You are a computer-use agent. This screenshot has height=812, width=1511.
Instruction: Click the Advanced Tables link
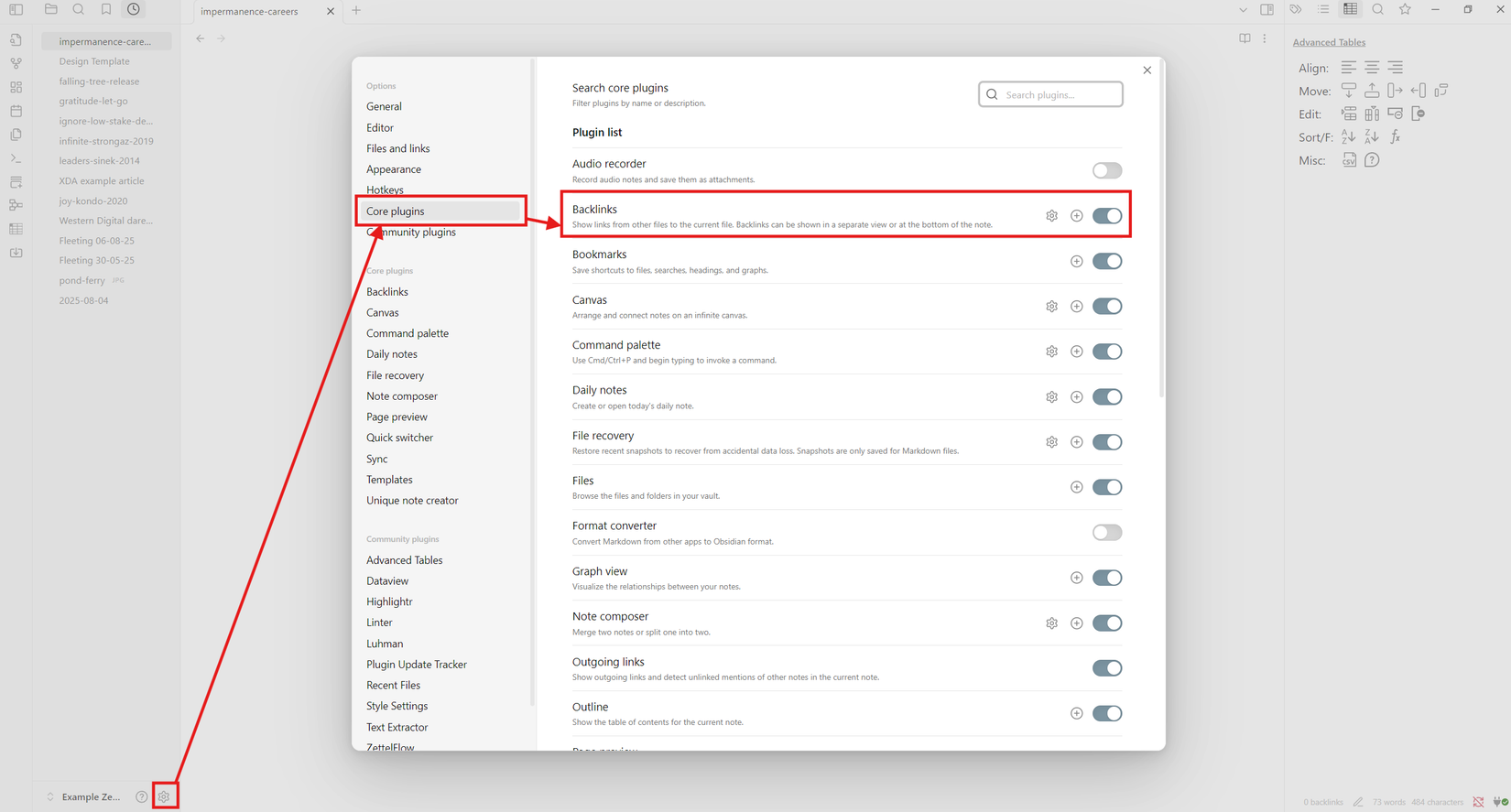[1329, 42]
